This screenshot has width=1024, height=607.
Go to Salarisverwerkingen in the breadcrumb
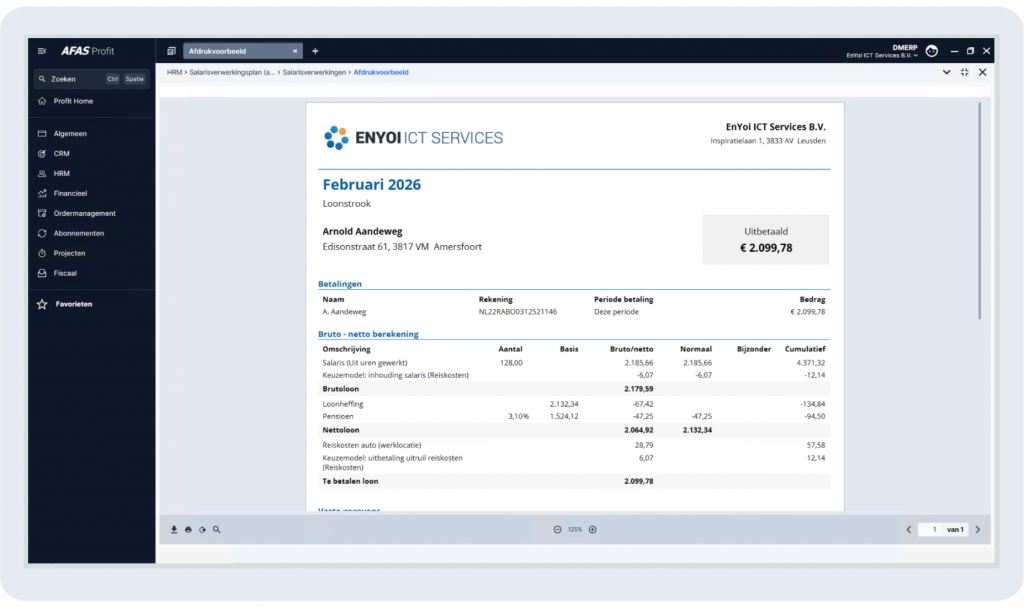pyautogui.click(x=314, y=73)
